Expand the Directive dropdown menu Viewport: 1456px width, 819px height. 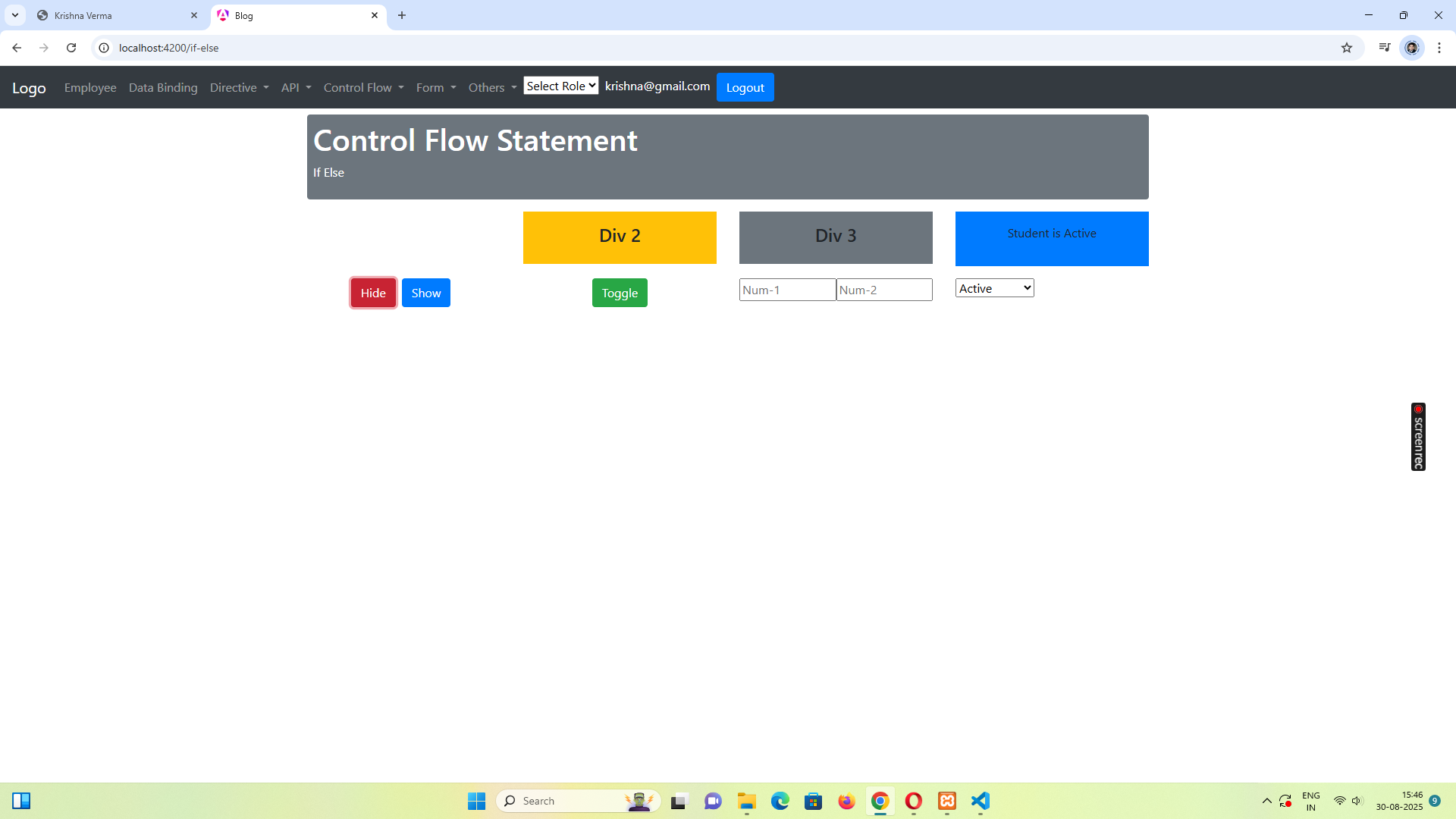tap(240, 88)
